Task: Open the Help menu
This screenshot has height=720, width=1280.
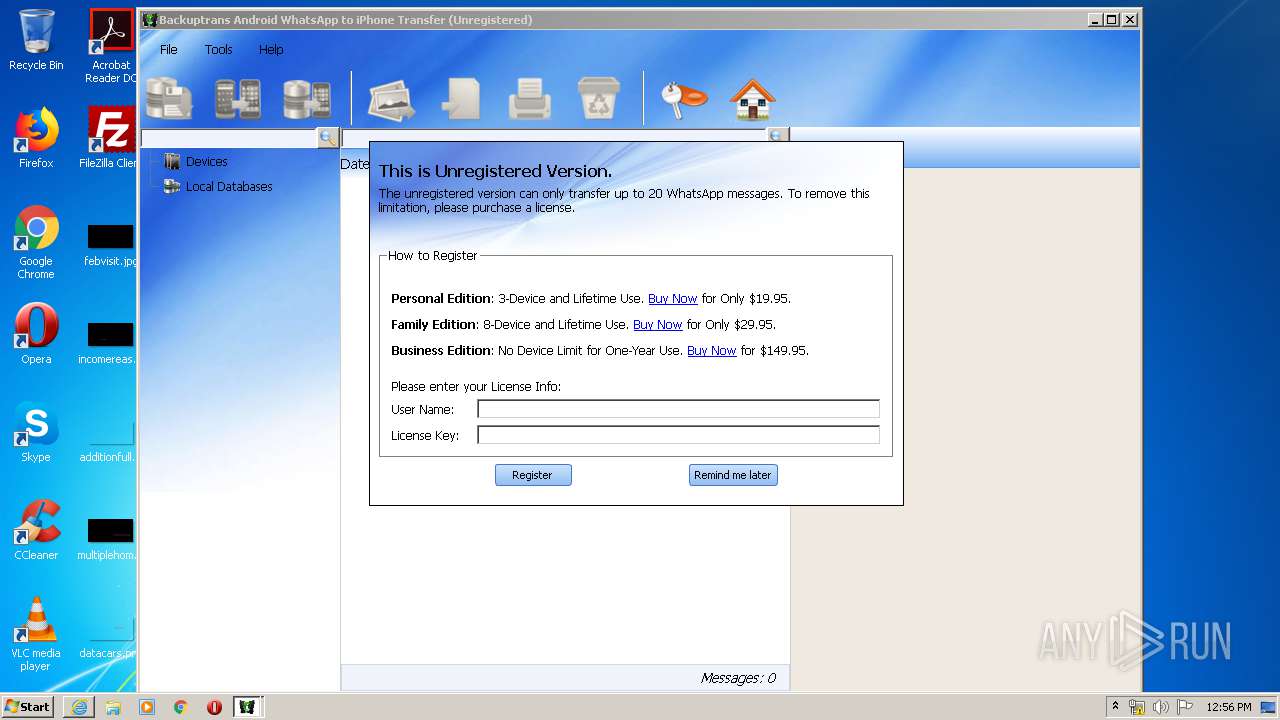Action: 271,49
